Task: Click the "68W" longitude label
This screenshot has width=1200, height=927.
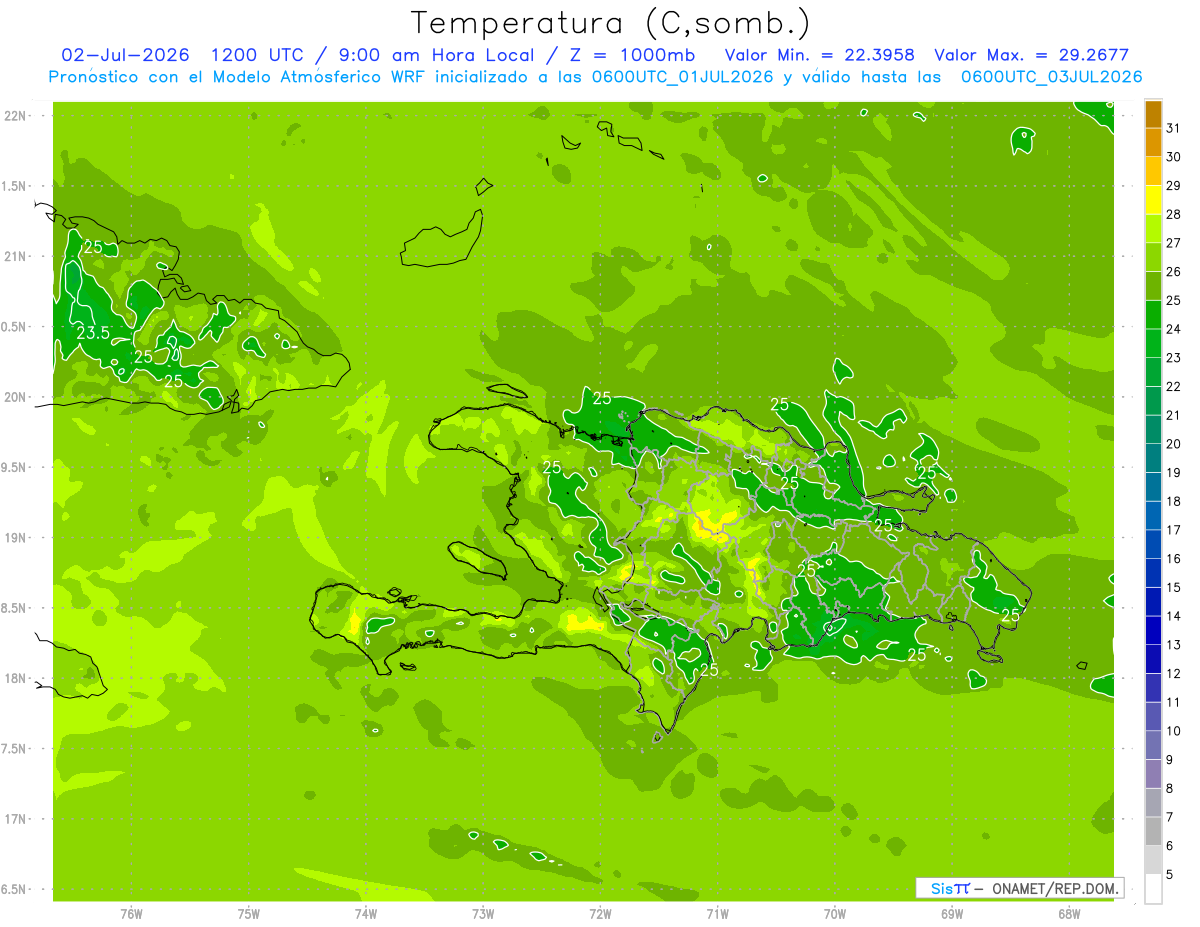Action: pos(1069,913)
